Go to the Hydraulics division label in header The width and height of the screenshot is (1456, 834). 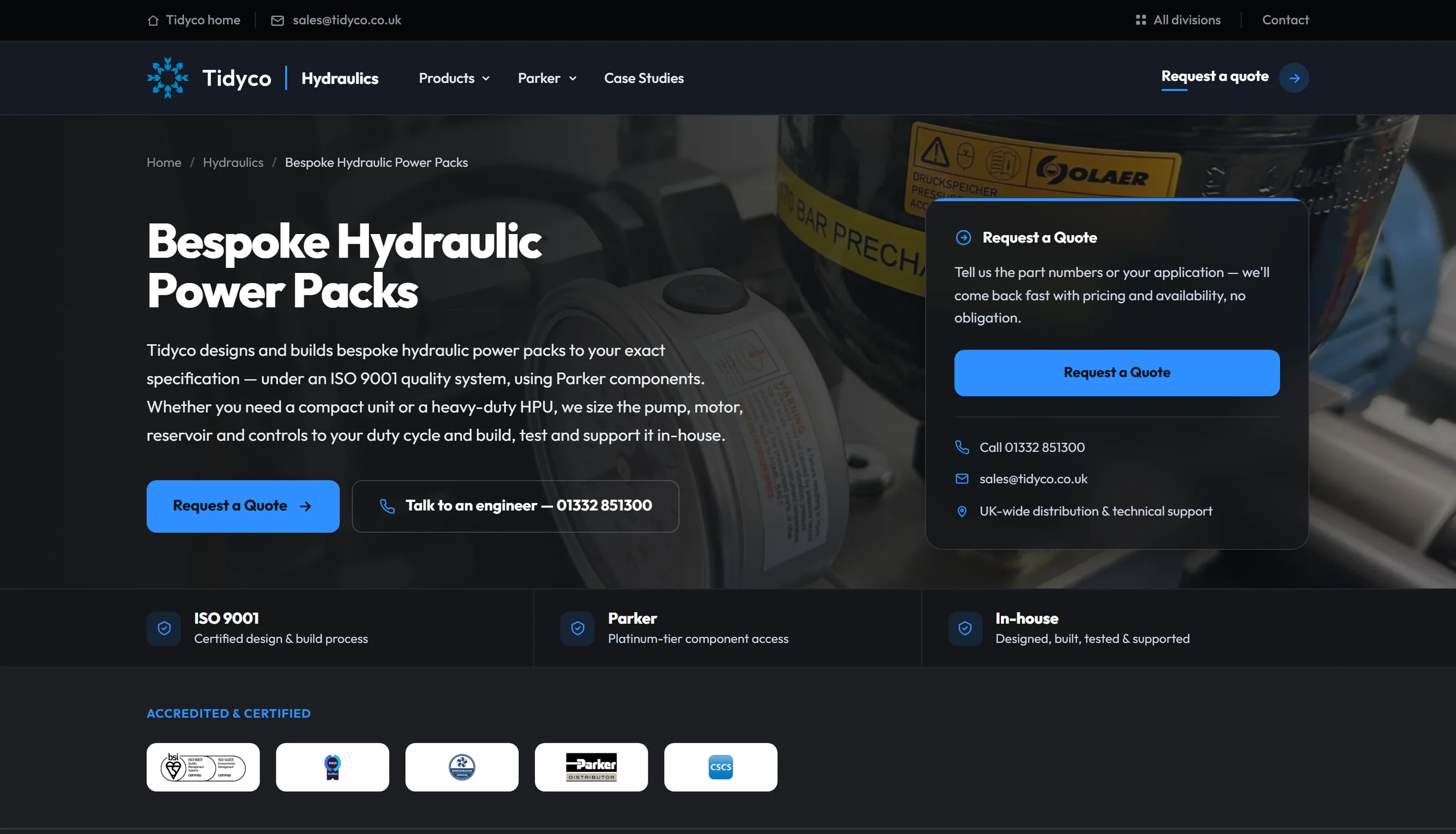[x=340, y=78]
